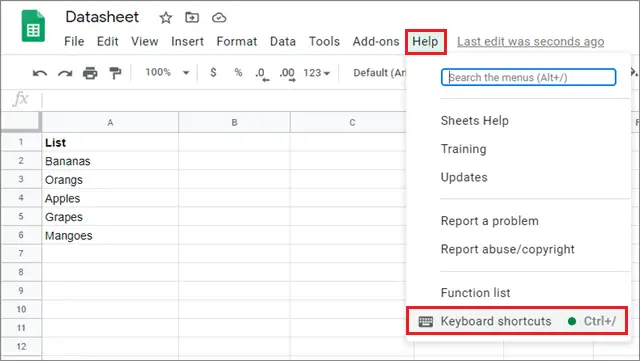Open the Edit menu
The width and height of the screenshot is (640, 361).
click(107, 41)
